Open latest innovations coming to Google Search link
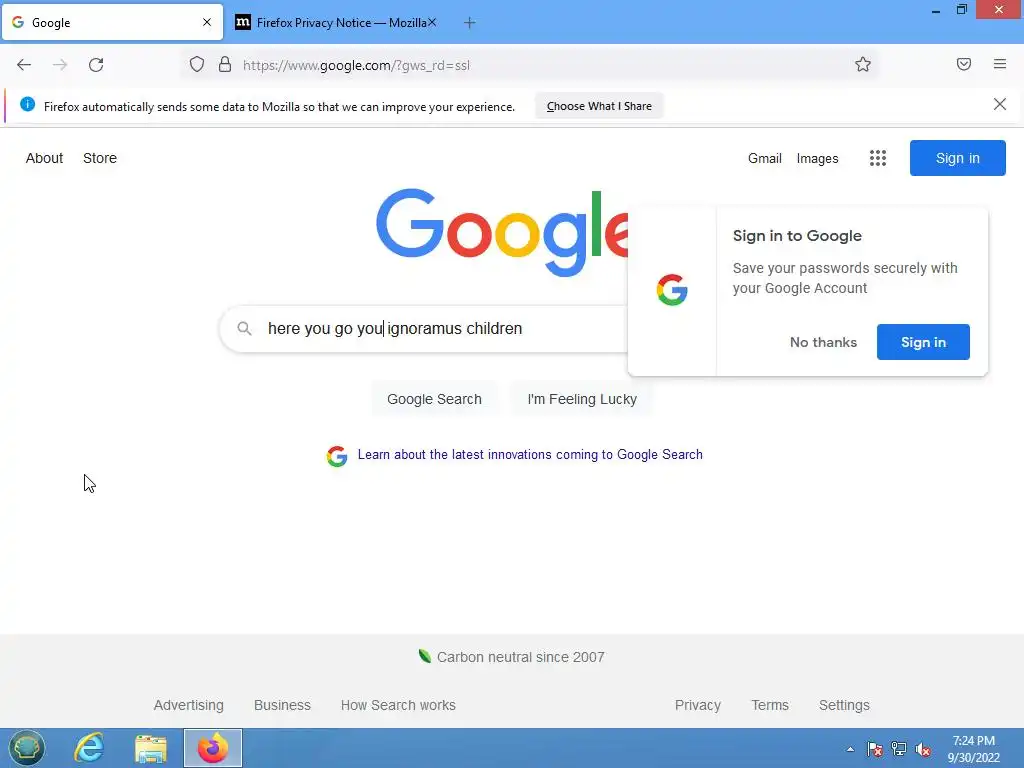1024x768 pixels. click(530, 455)
